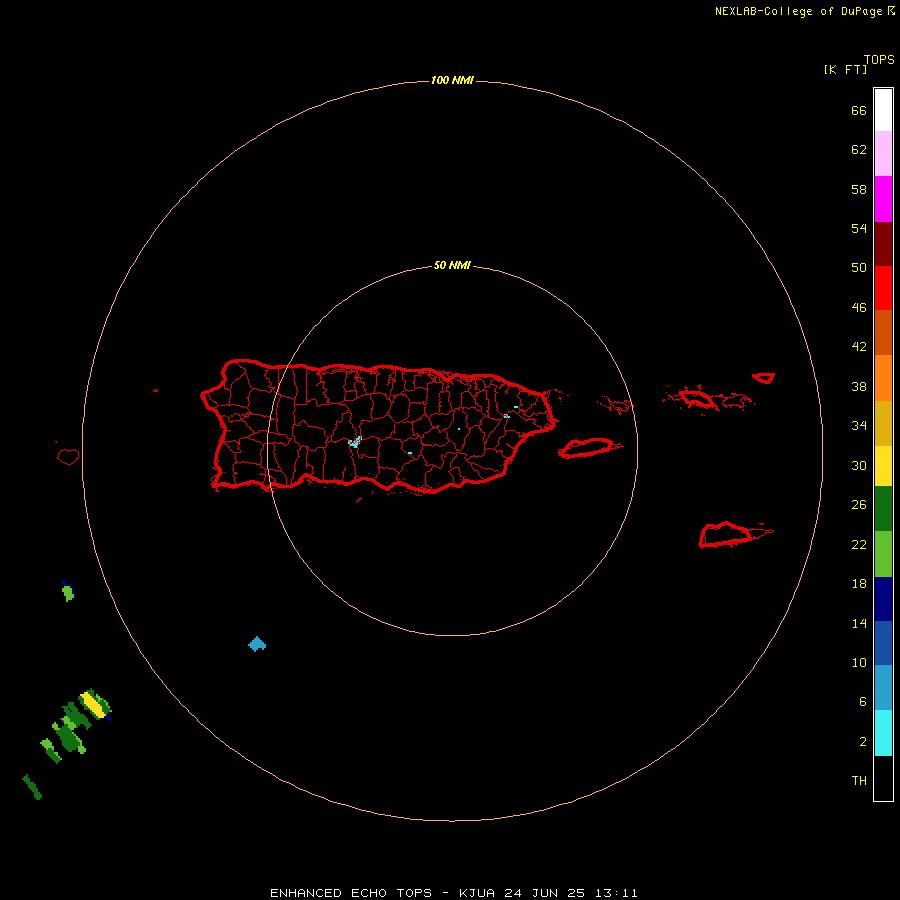This screenshot has width=900, height=900.
Task: Click the '10' legend value
Action: (859, 662)
